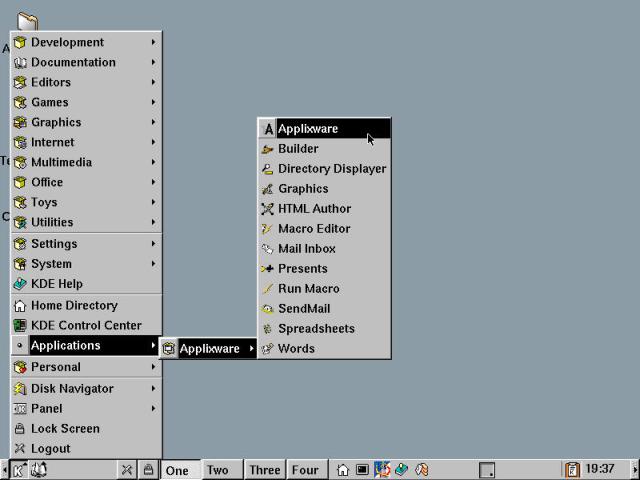This screenshot has width=640, height=480.
Task: Launch the terminal icon in the panel
Action: click(x=362, y=469)
